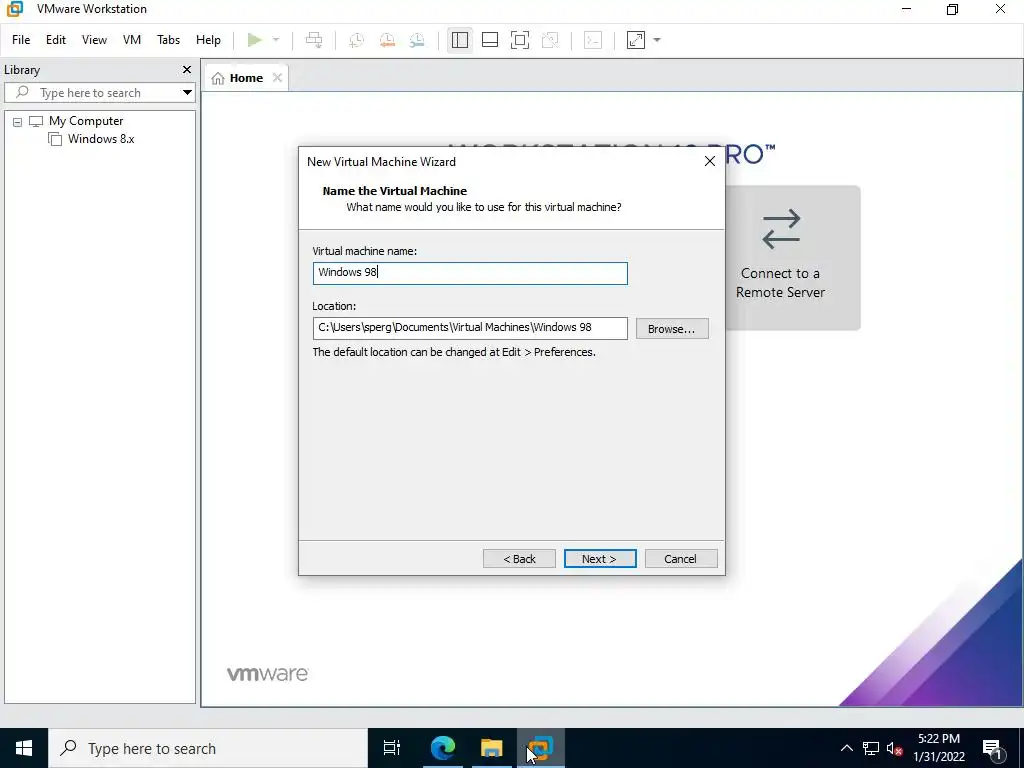The width and height of the screenshot is (1024, 768).
Task: Select My Computer in the library tree
Action: coord(86,121)
